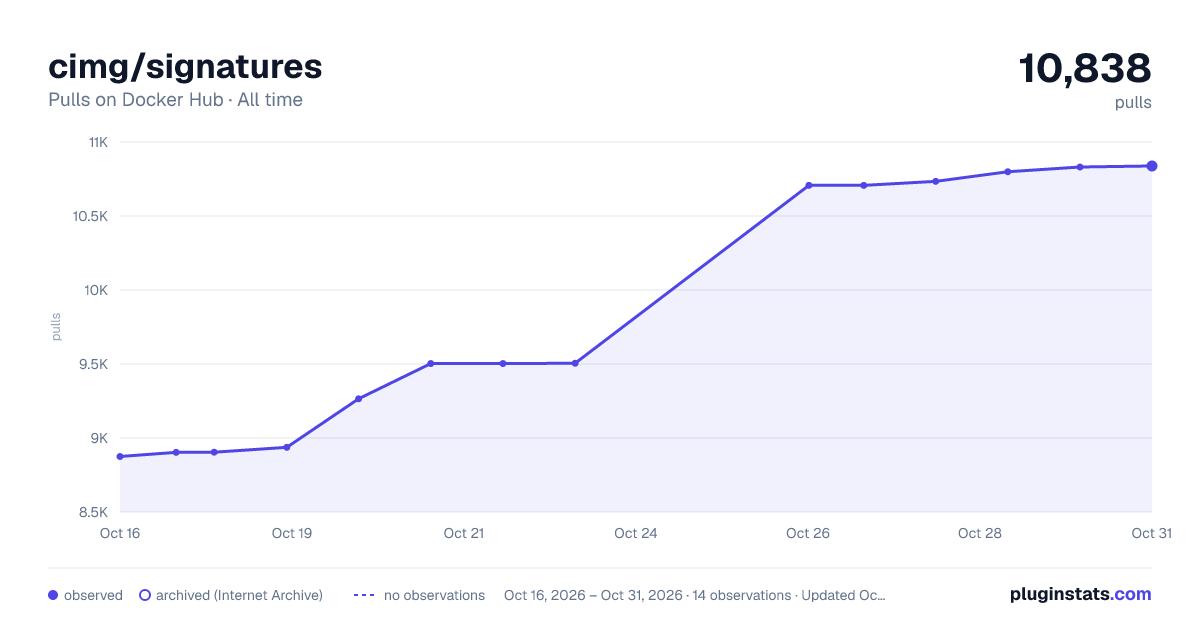Click the hollow 'archived' legend circle
This screenshot has height=630, width=1200.
pyautogui.click(x=145, y=595)
